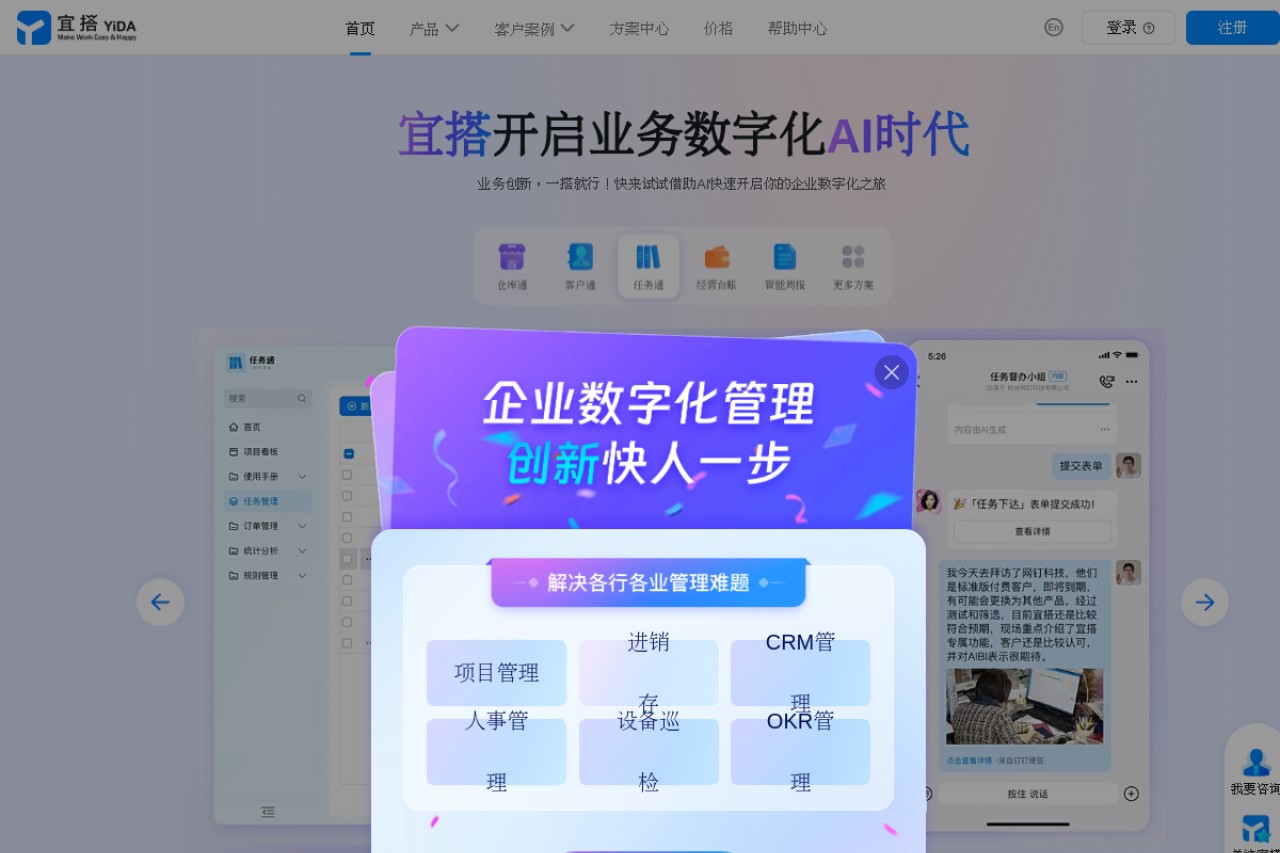Choose the 进销存 option in popup
Screen dimensions: 1280x853
pyautogui.click(x=648, y=673)
